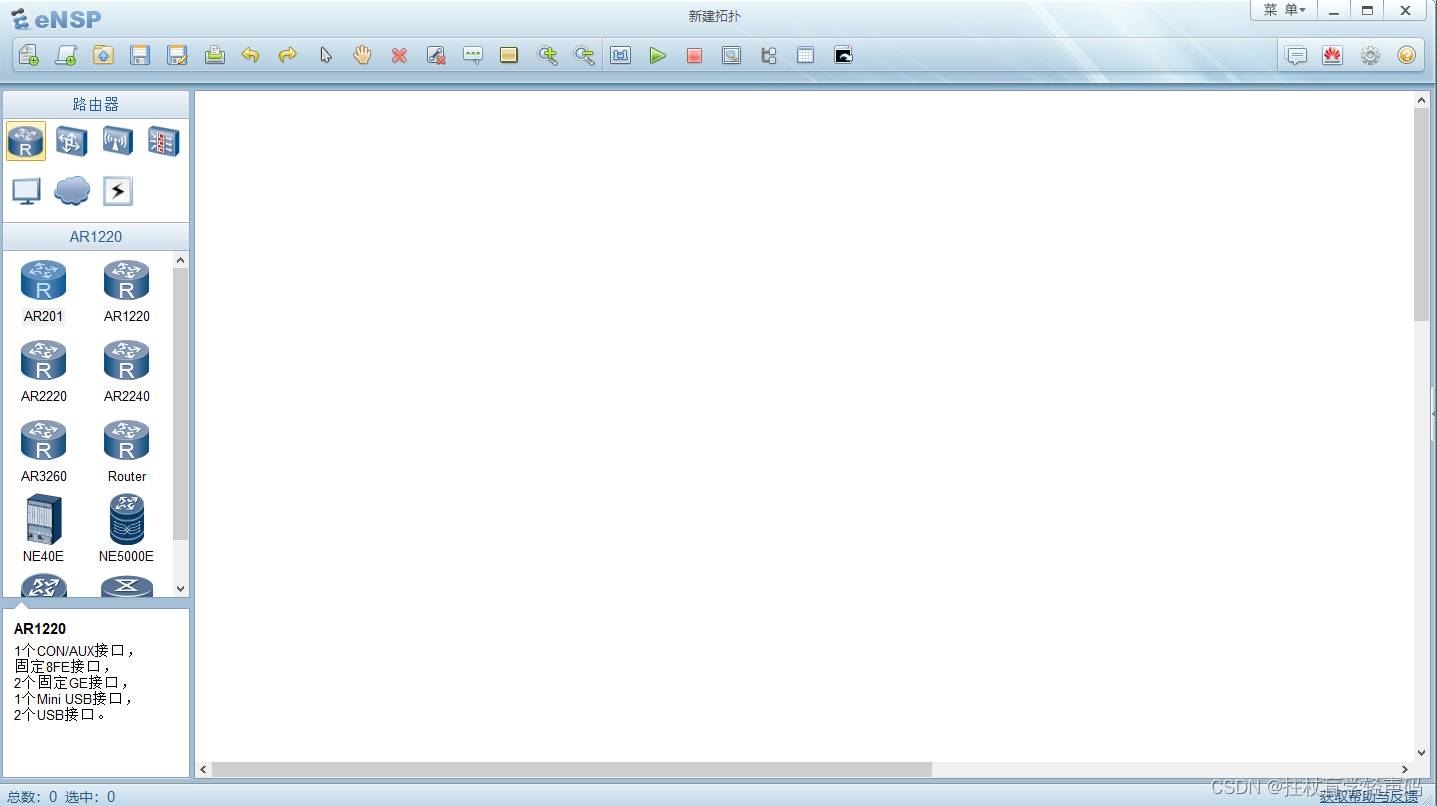Click canvas vertical scroll up arrow
The height and width of the screenshot is (806, 1437).
(x=1422, y=100)
